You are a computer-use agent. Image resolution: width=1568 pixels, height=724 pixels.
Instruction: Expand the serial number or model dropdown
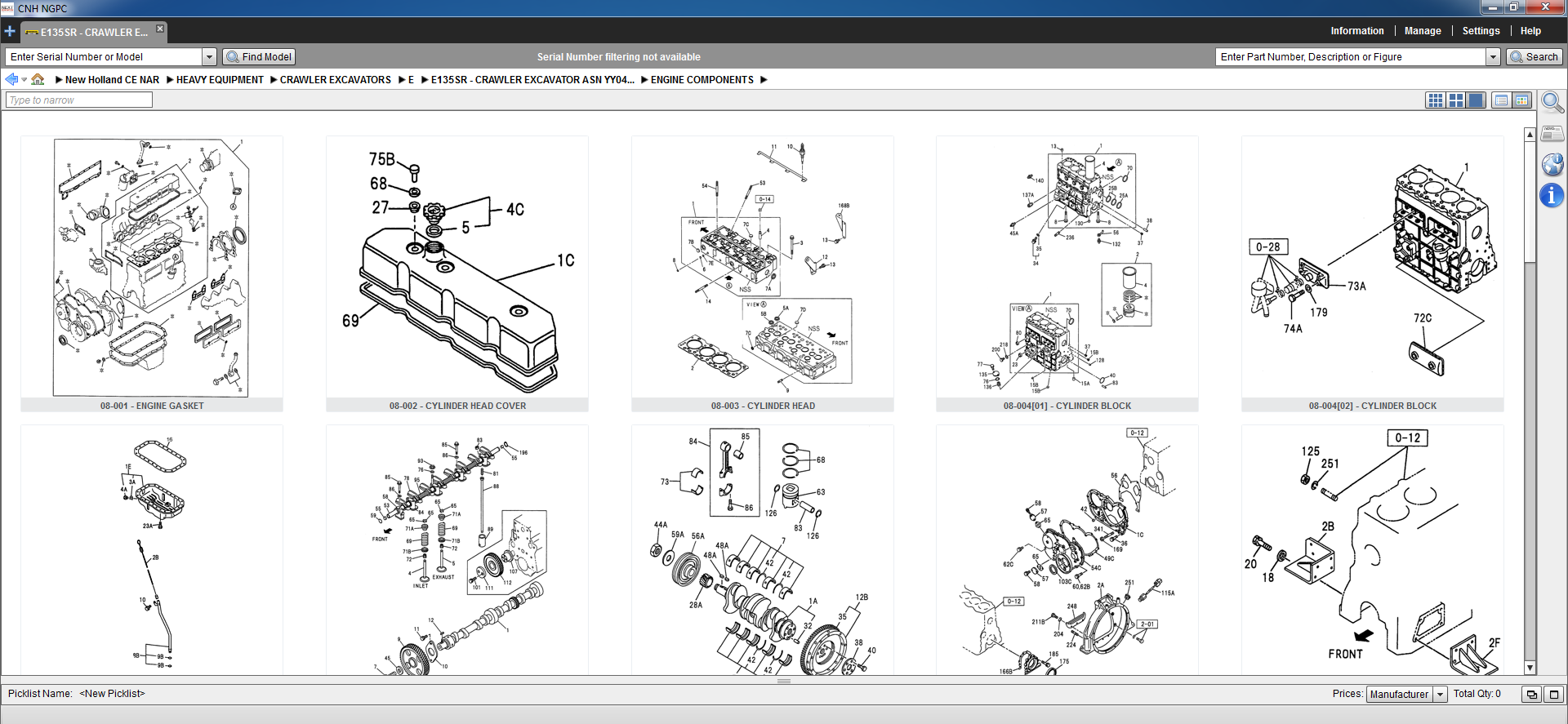pyautogui.click(x=209, y=57)
